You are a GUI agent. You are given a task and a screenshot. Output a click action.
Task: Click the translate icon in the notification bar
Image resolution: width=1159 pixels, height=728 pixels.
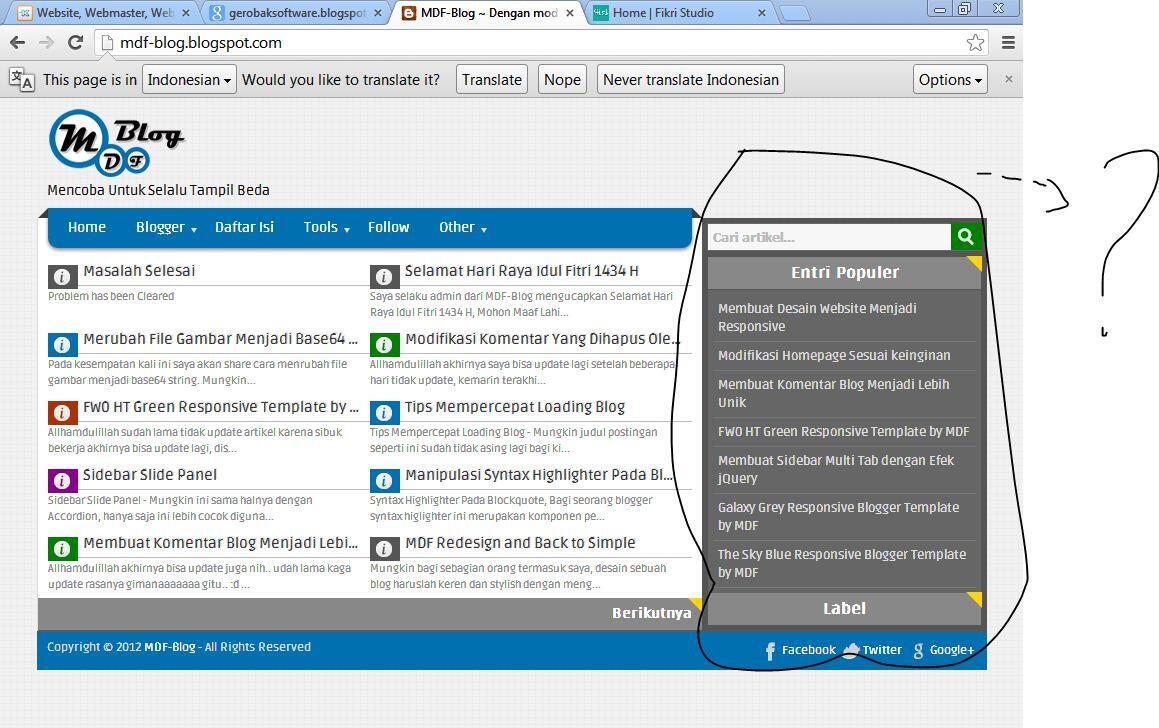click(22, 78)
